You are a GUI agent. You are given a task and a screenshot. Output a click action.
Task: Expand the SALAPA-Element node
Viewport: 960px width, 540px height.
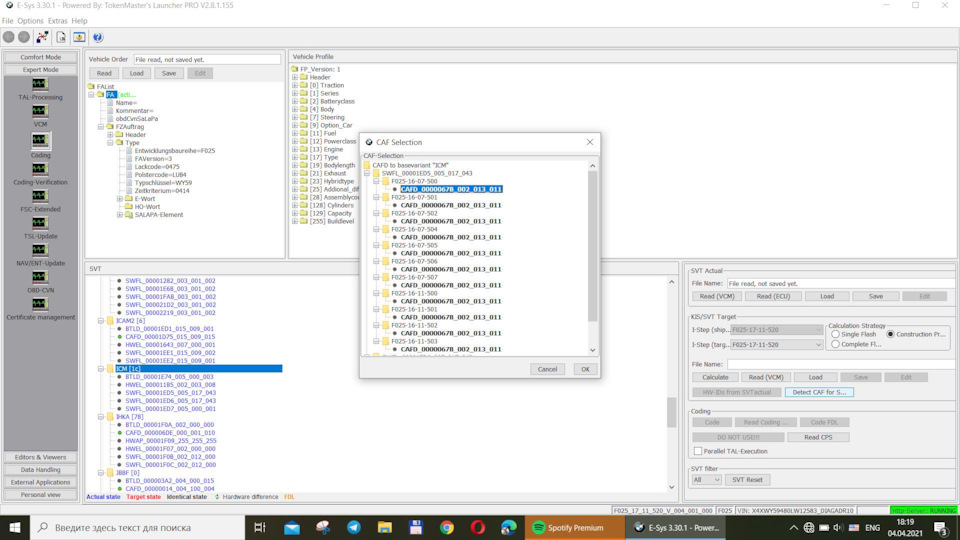(x=120, y=215)
